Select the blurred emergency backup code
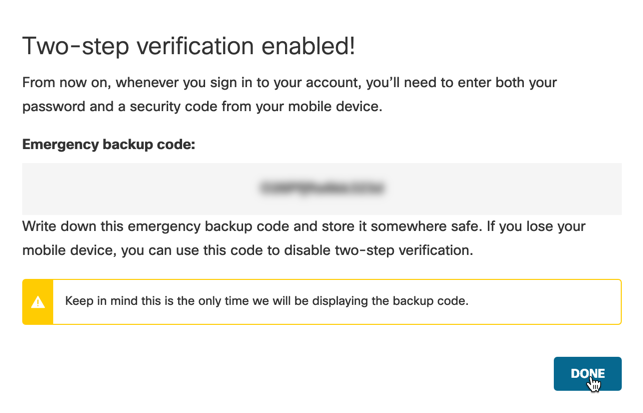Image resolution: width=643 pixels, height=413 pixels. 322,188
